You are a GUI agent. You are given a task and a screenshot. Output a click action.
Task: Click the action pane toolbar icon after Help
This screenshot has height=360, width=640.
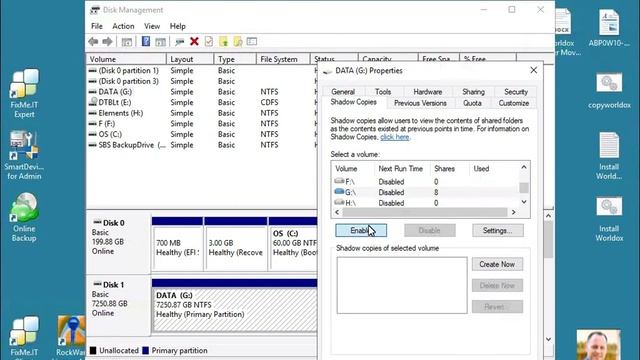tap(160, 41)
